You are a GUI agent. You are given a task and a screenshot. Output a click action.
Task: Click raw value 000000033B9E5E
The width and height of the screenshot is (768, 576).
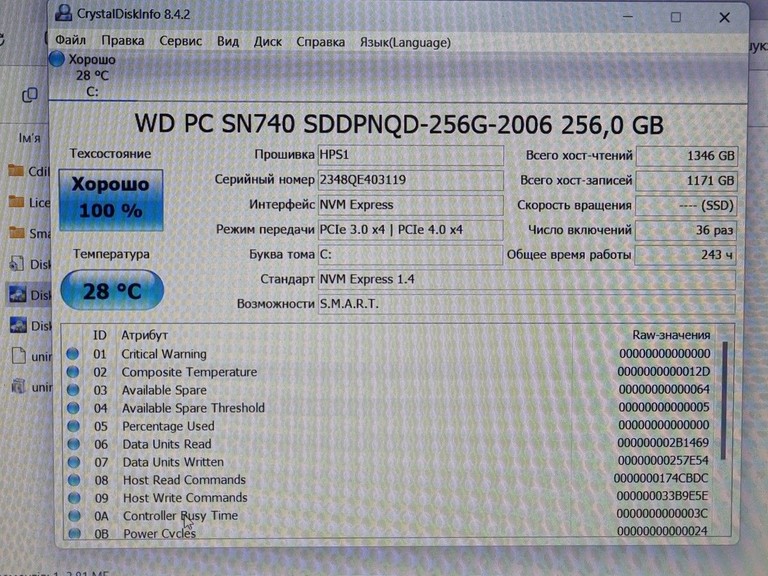(x=662, y=496)
